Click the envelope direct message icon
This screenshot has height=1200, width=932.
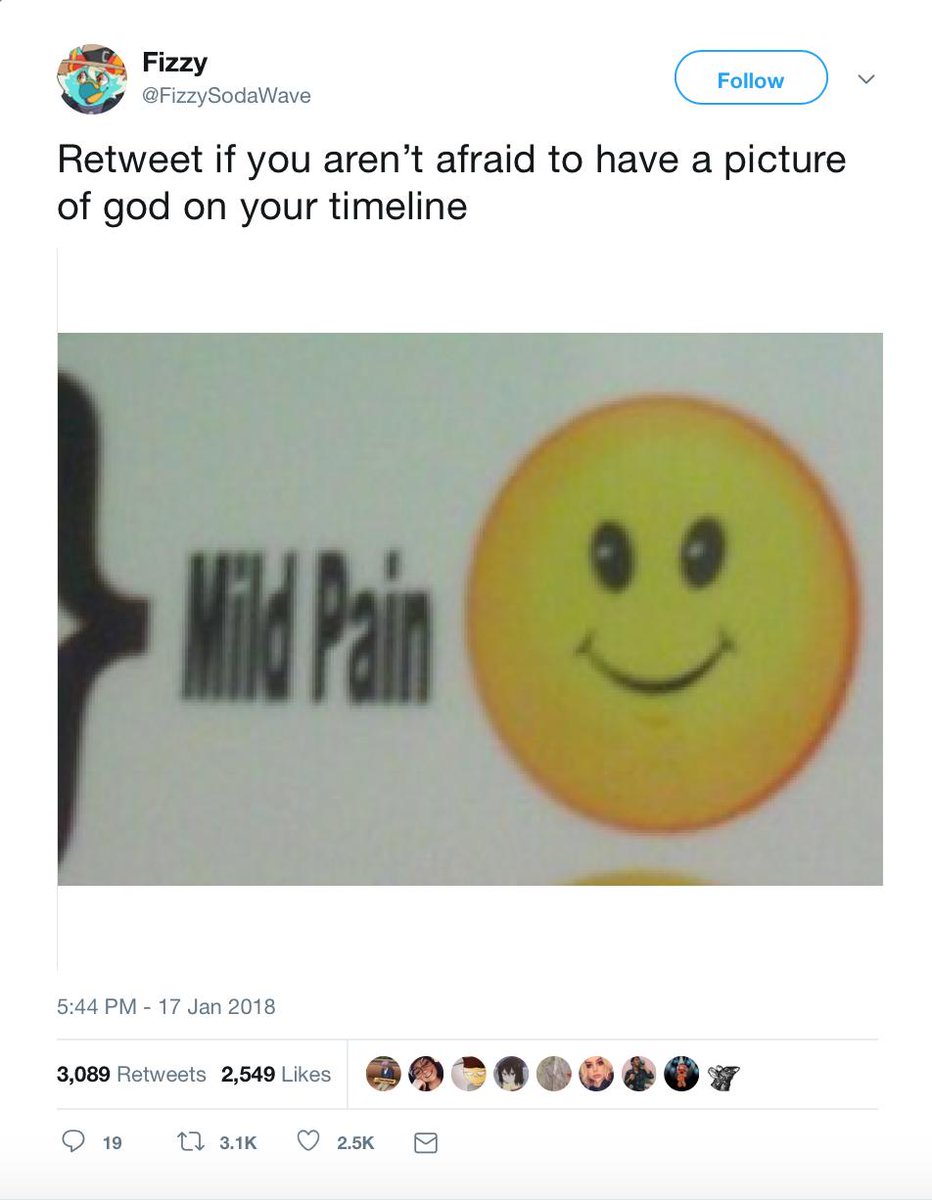pos(426,1142)
